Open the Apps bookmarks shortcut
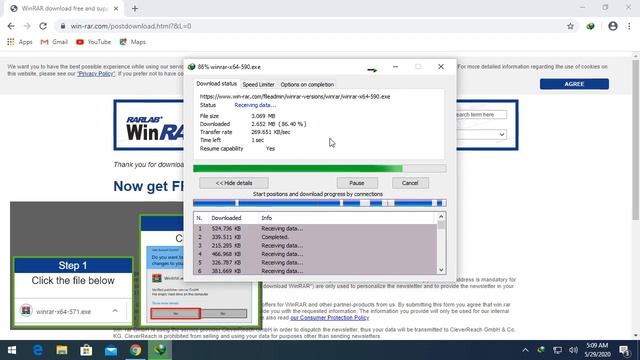This screenshot has width=640, height=360. (20, 42)
